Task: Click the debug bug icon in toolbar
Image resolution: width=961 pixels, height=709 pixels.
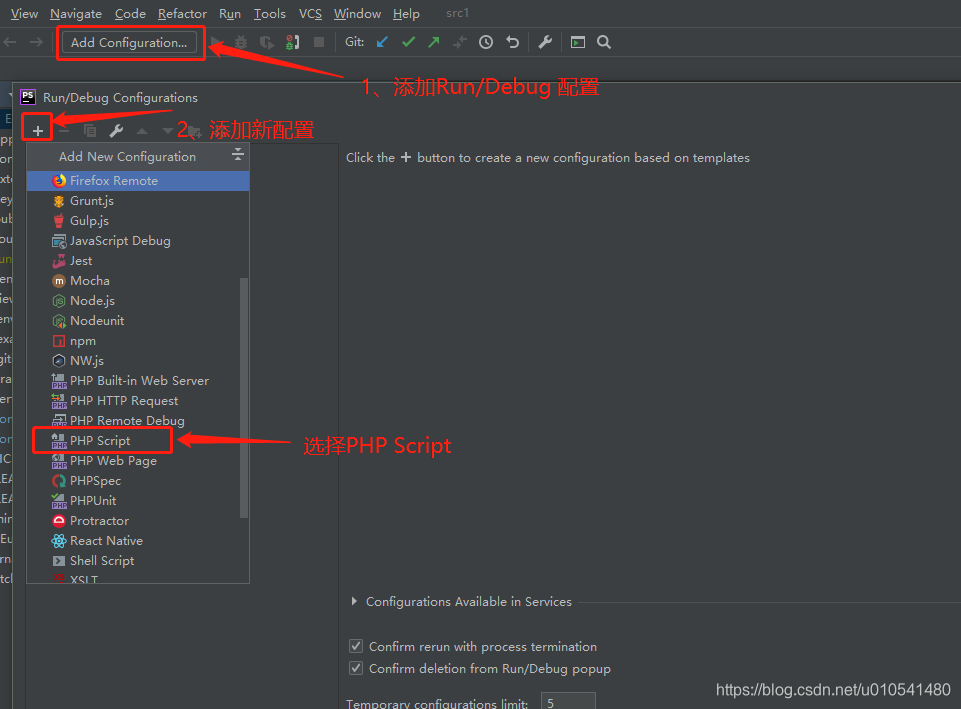Action: point(241,42)
